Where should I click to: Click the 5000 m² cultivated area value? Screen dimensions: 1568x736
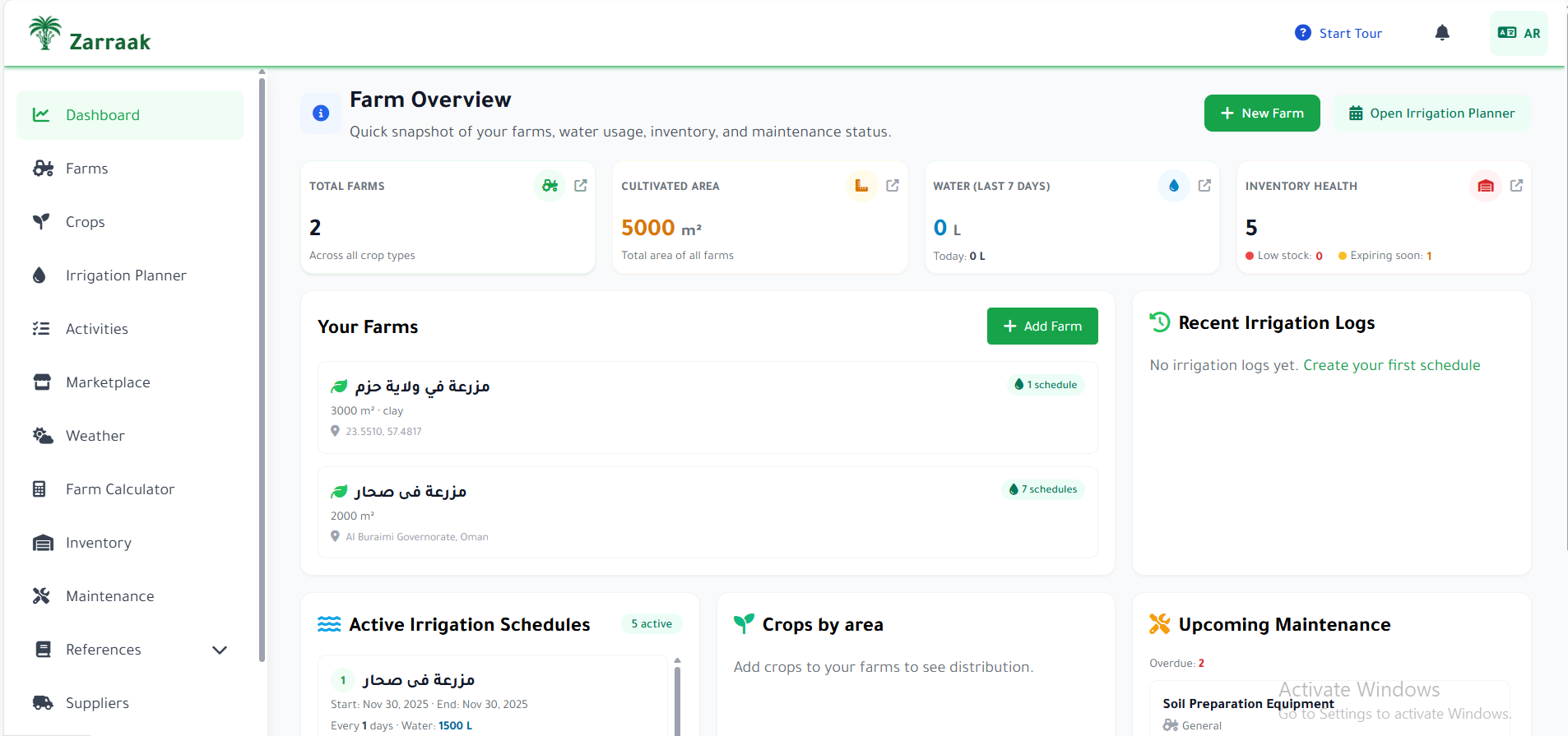[661, 227]
